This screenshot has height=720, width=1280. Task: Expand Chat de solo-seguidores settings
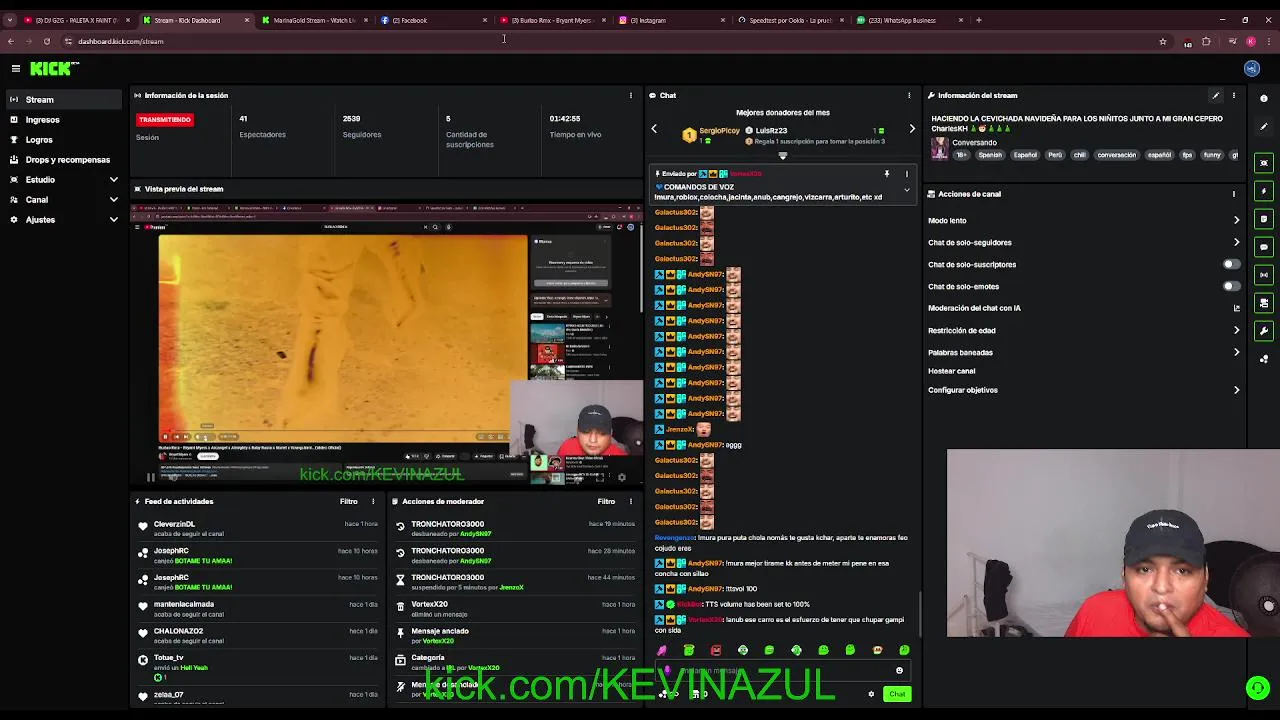(1236, 242)
